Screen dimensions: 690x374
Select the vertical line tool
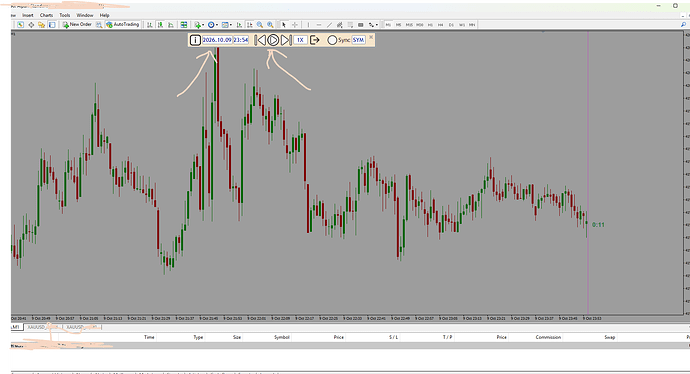308,25
